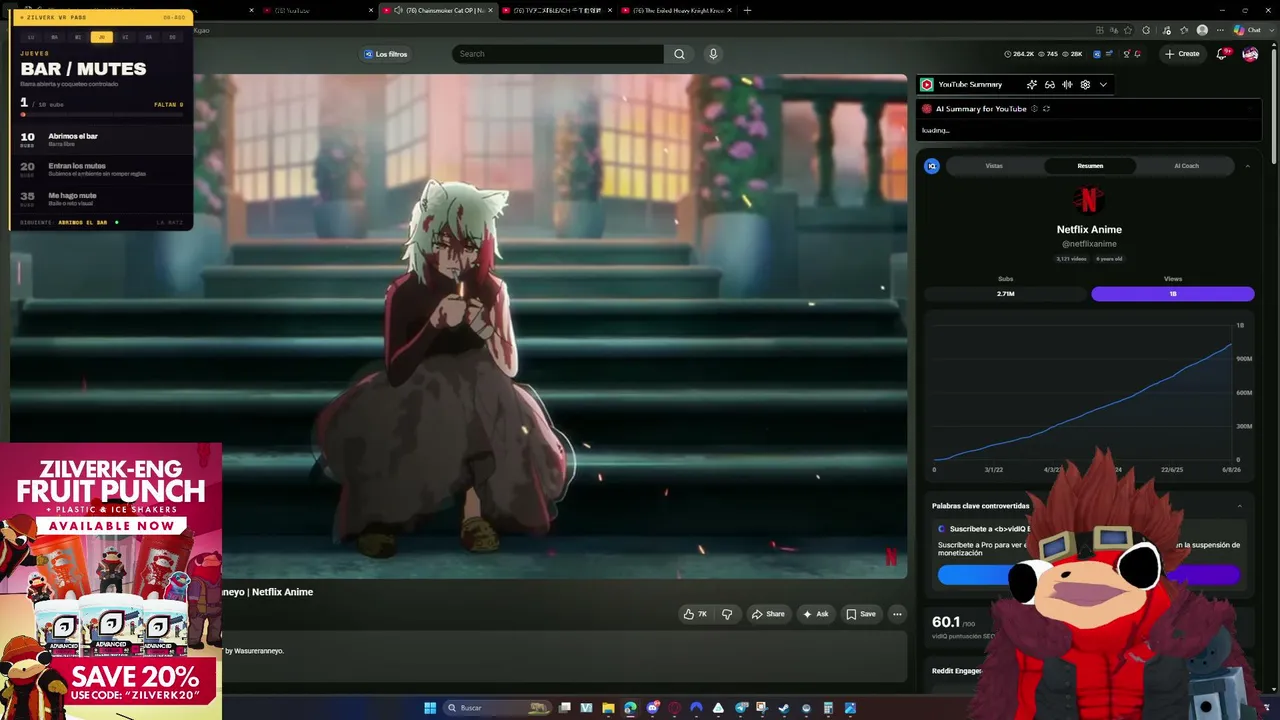Save the video to a playlist
Viewport: 1280px width, 720px height.
pos(861,614)
